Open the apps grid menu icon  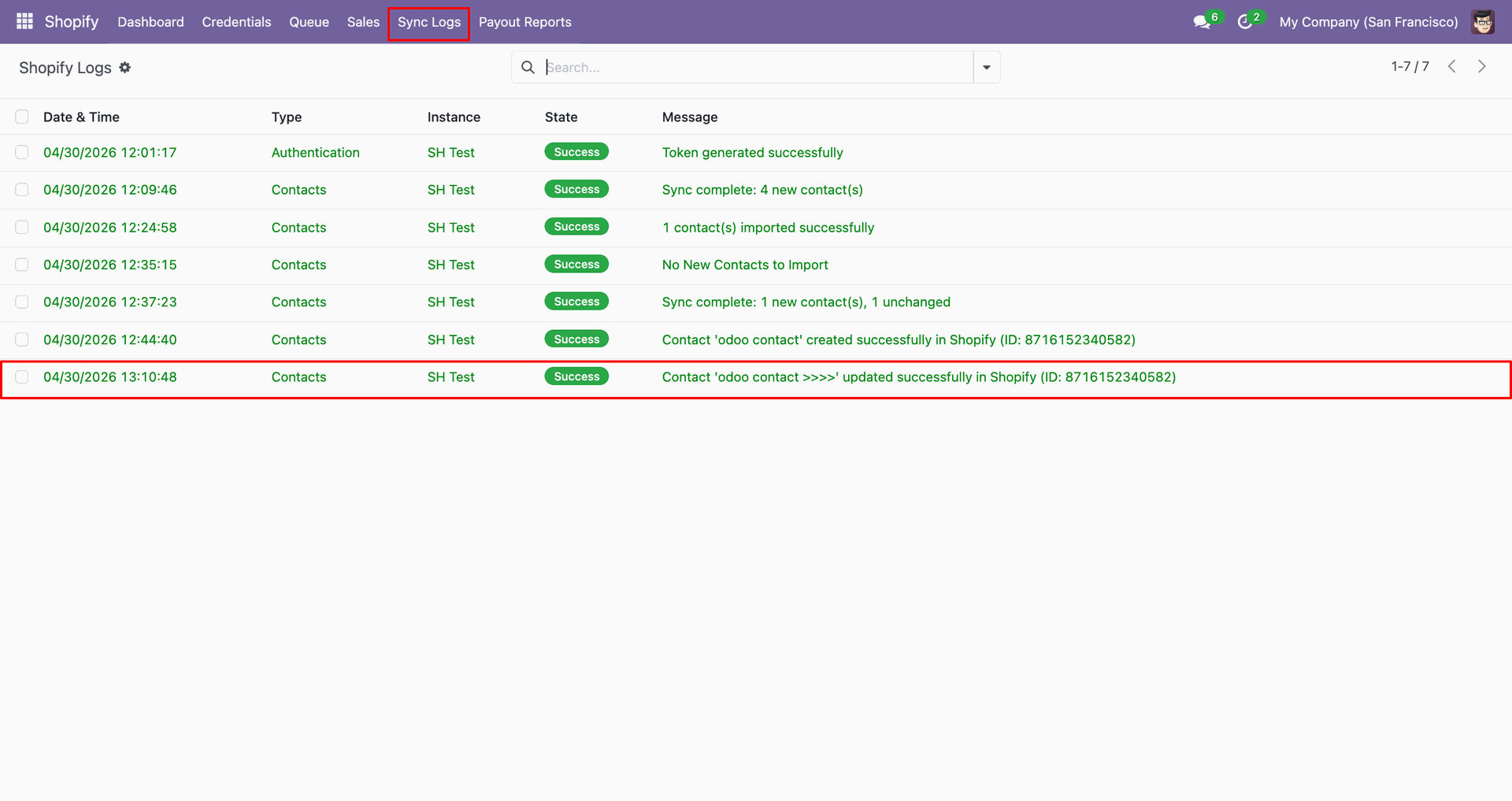(x=24, y=21)
